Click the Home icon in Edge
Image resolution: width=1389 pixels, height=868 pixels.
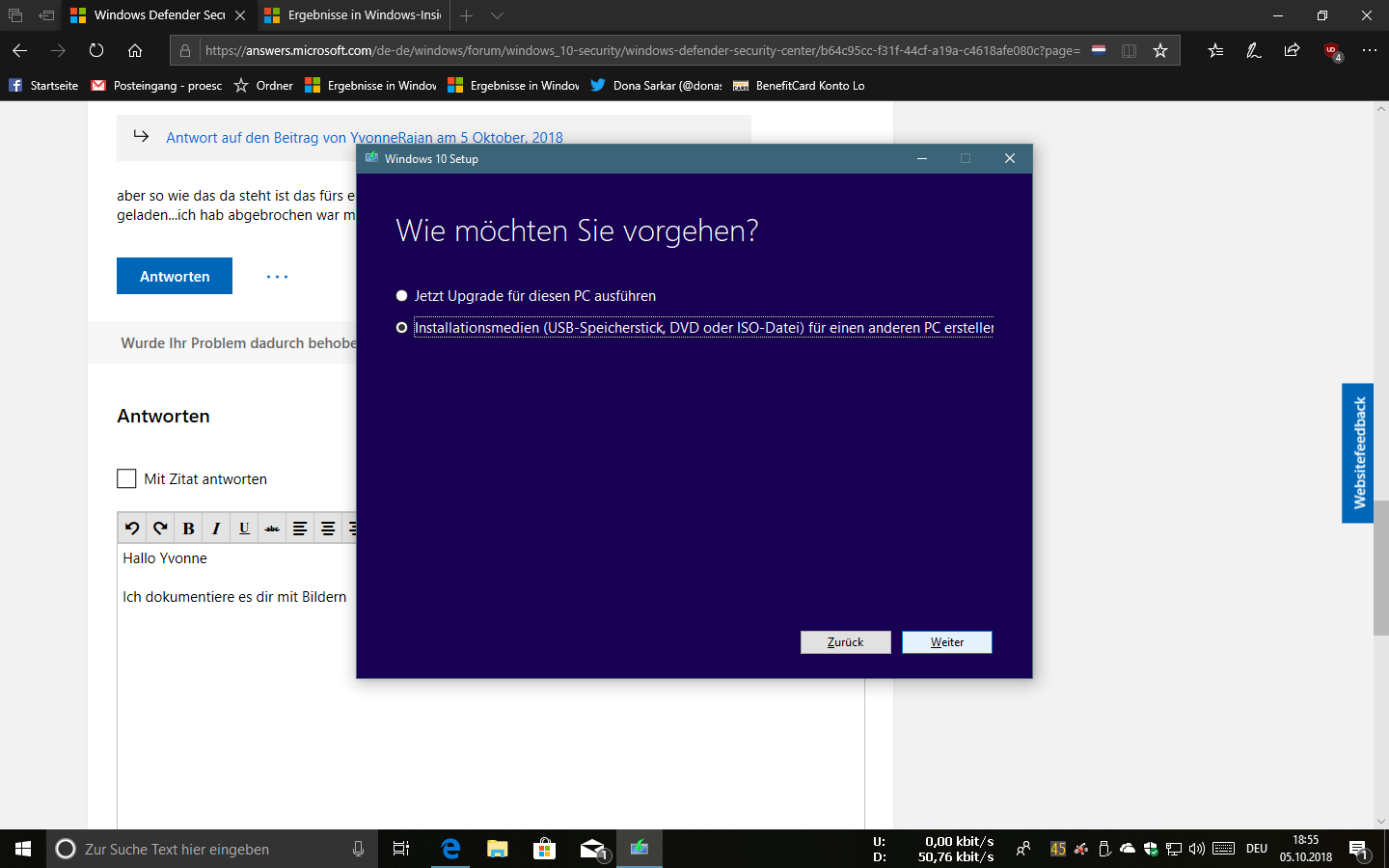(135, 50)
